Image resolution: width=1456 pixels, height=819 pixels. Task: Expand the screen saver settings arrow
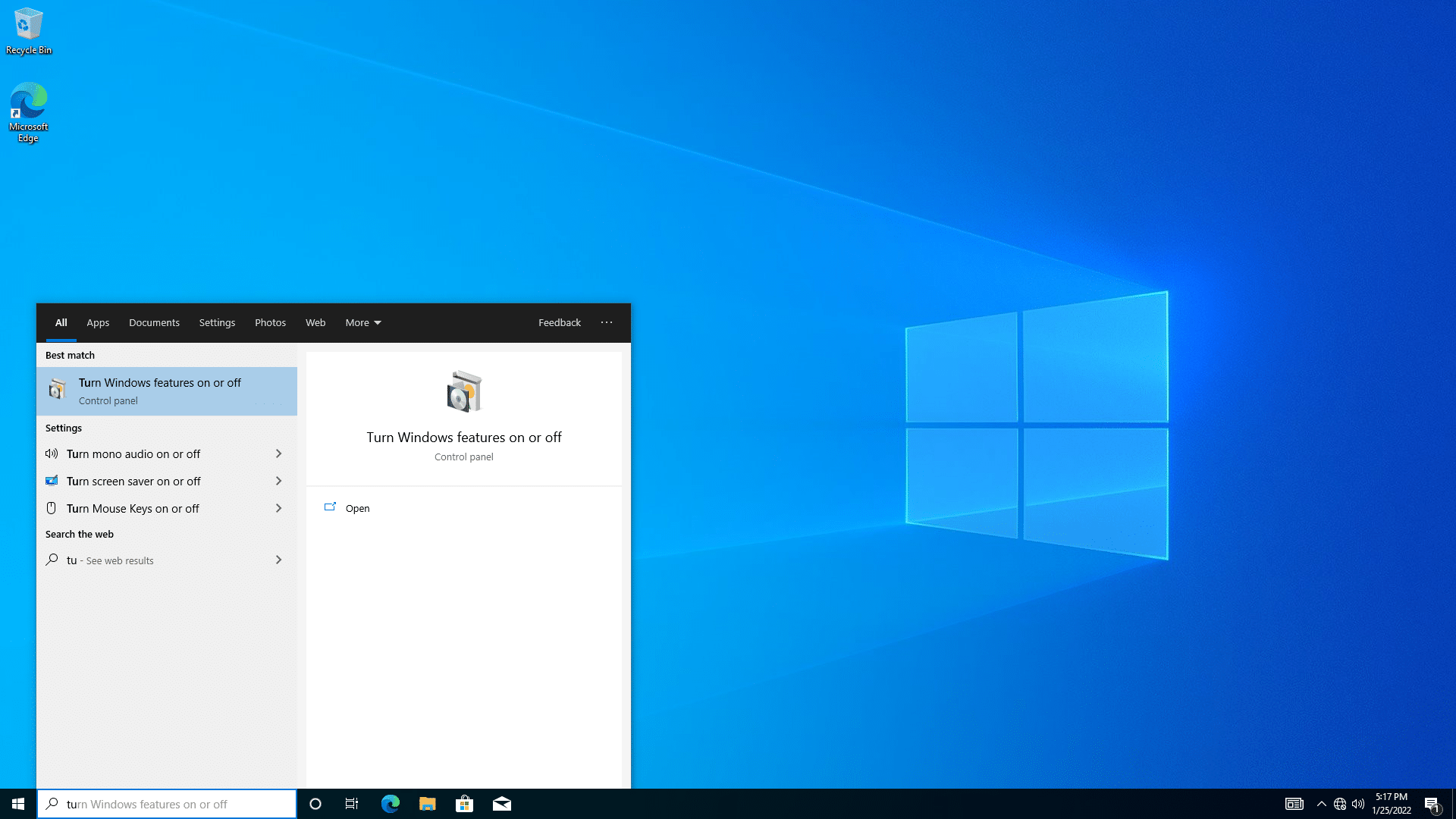(278, 481)
